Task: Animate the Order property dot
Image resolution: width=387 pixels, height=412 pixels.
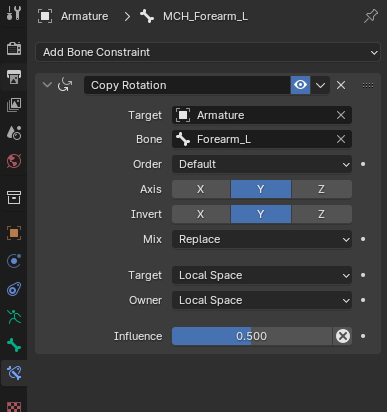Action: [363, 164]
